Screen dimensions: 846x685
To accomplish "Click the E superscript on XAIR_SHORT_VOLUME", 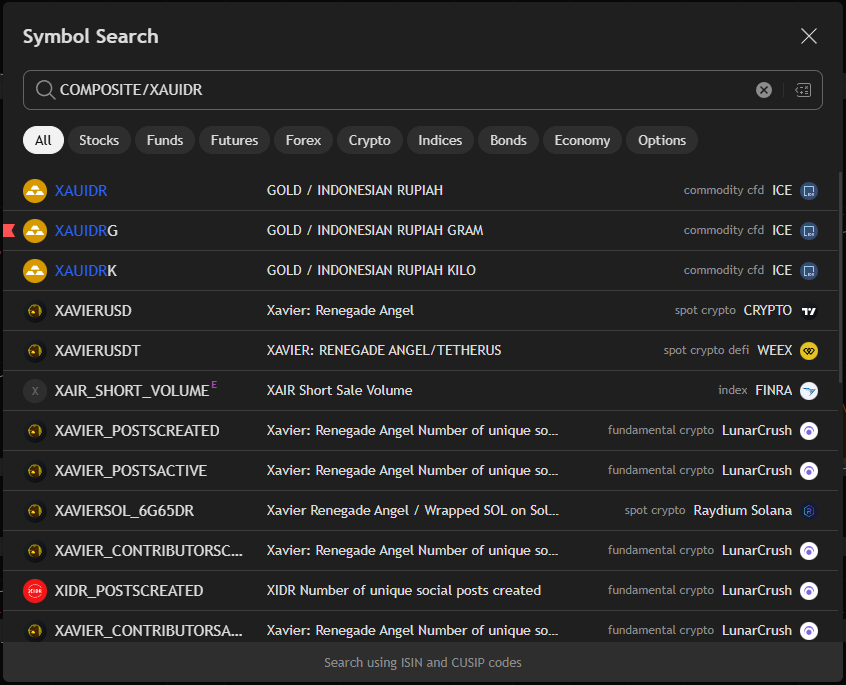I will [x=214, y=385].
